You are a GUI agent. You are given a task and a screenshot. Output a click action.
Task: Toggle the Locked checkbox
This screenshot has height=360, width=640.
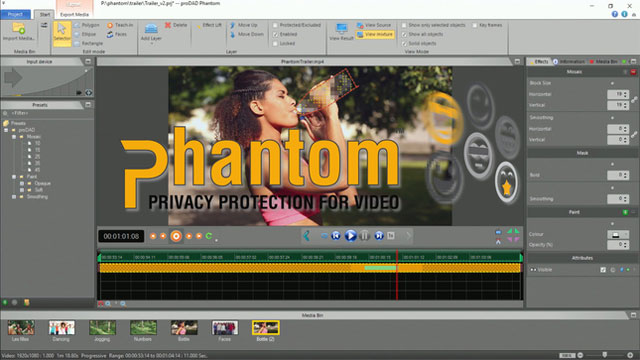tap(275, 43)
